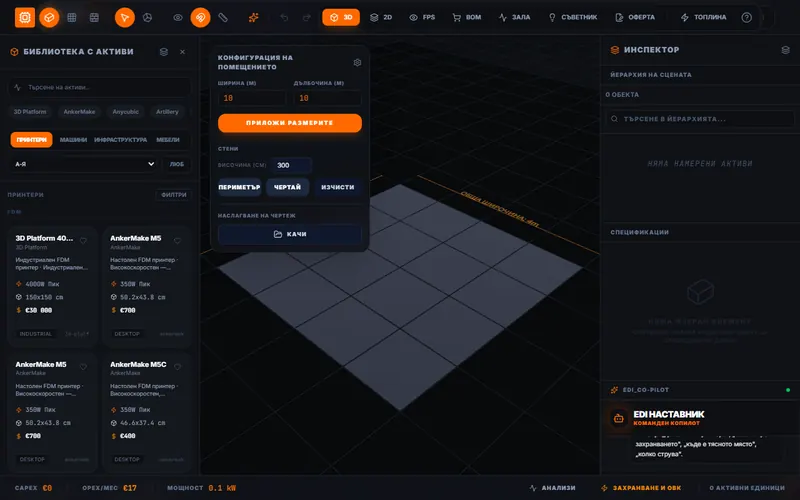Screen dimensions: 800x500
Task: Click layers icon in inspector header
Action: click(785, 50)
